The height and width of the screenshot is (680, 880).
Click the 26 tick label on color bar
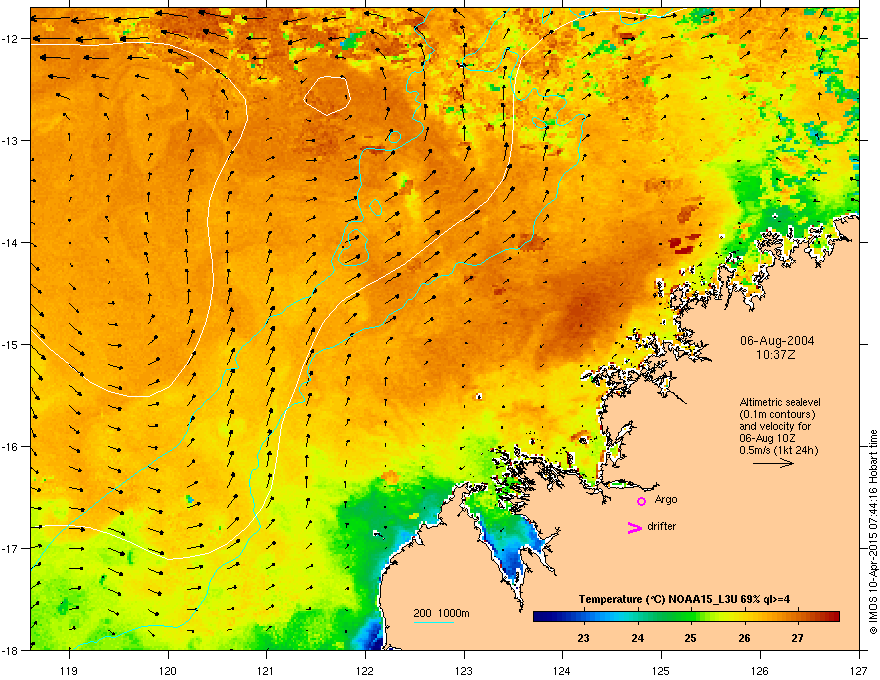click(x=744, y=638)
